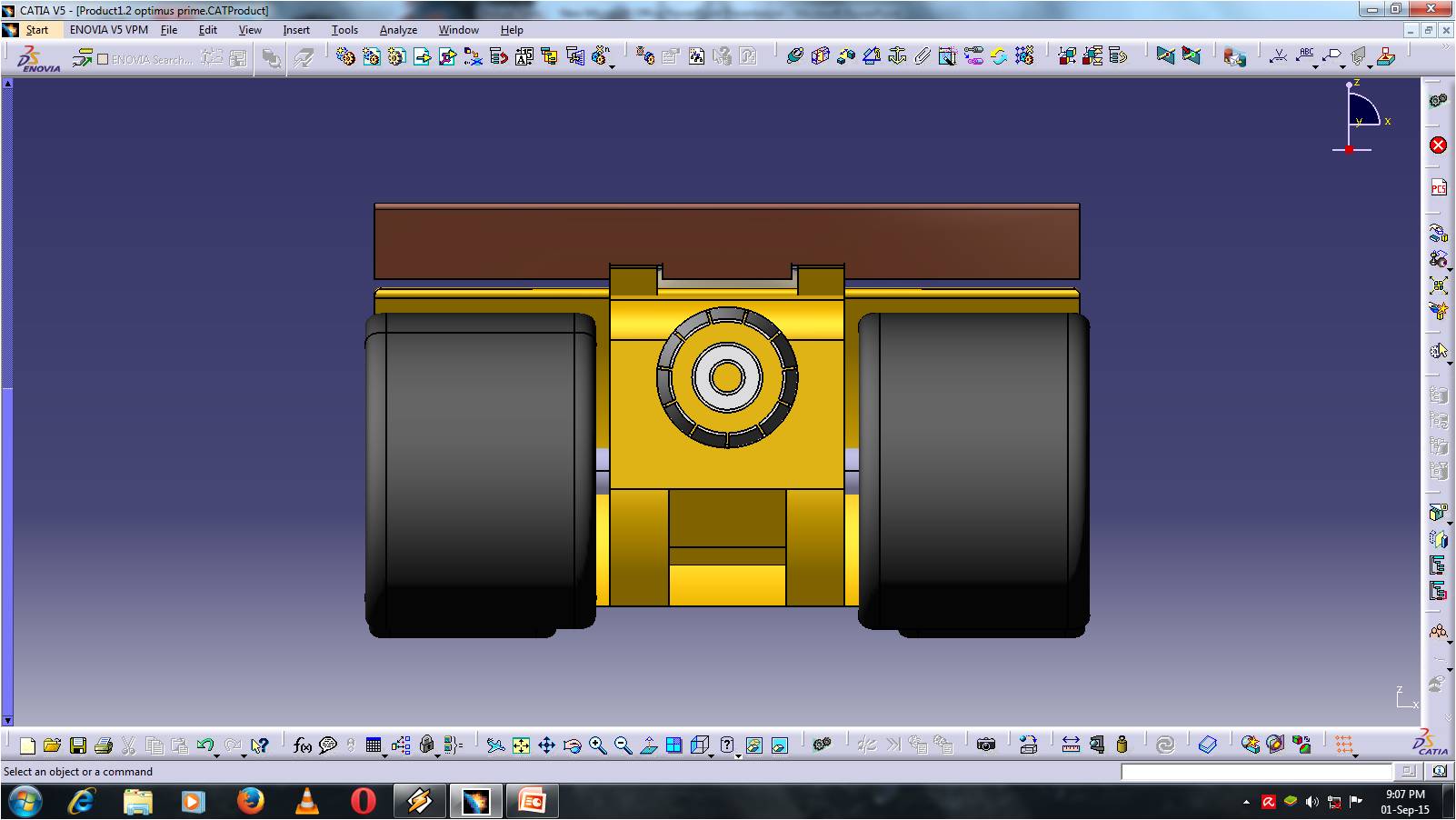Click the Existing Component icon in top toolbar

422,56
